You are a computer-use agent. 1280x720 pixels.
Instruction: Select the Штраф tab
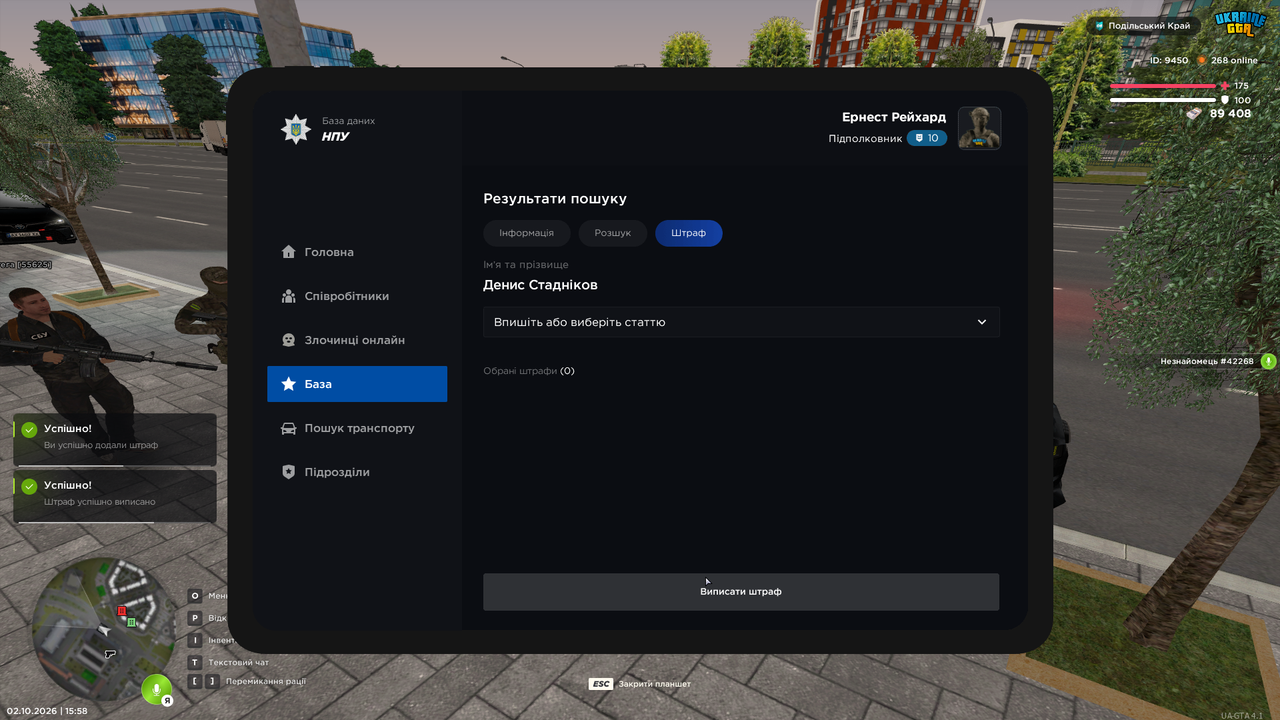click(x=689, y=233)
